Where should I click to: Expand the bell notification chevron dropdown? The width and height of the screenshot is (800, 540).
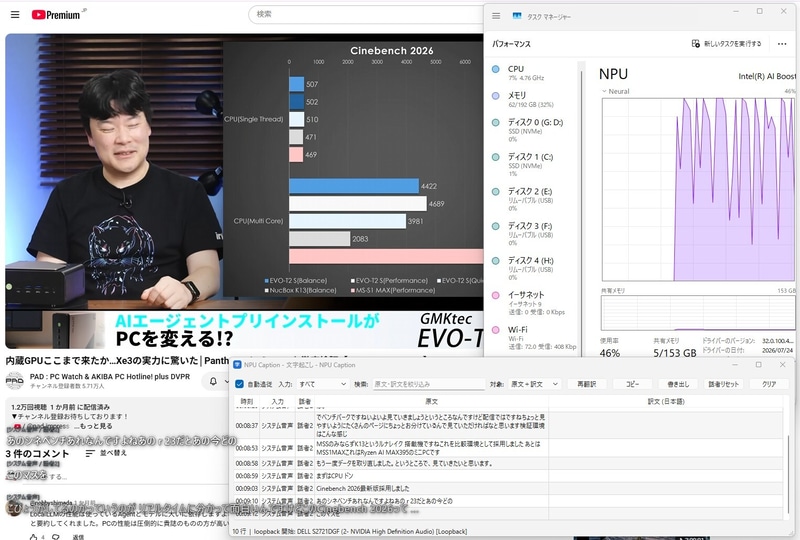point(226,381)
